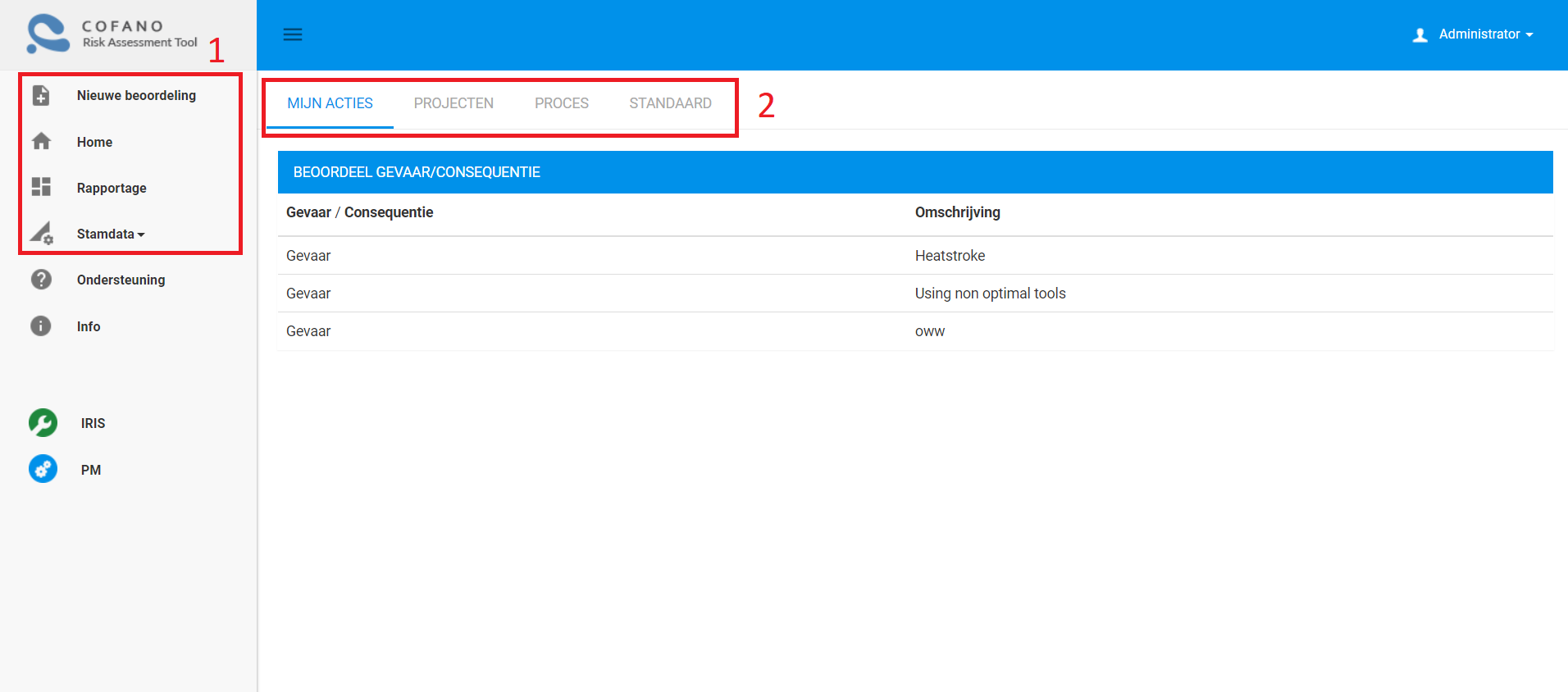
Task: Switch to the Standaard tab
Action: [671, 103]
